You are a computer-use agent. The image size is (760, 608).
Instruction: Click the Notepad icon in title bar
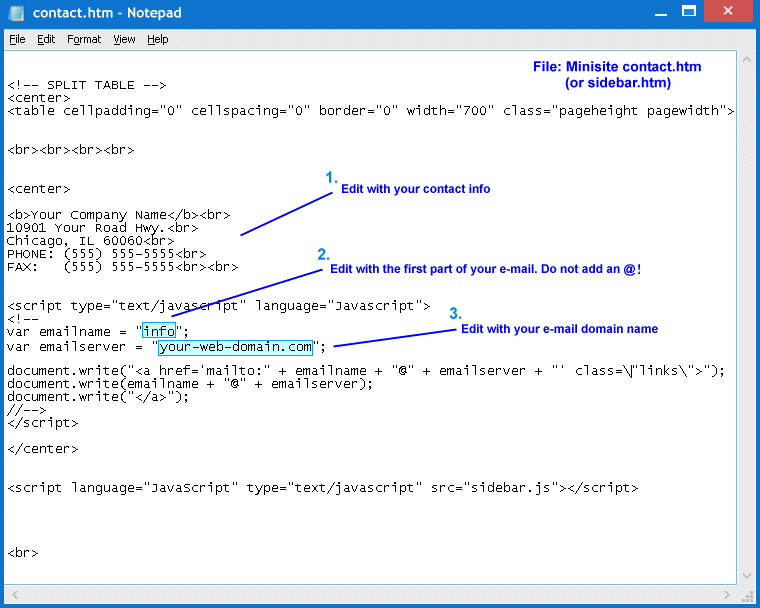[16, 13]
